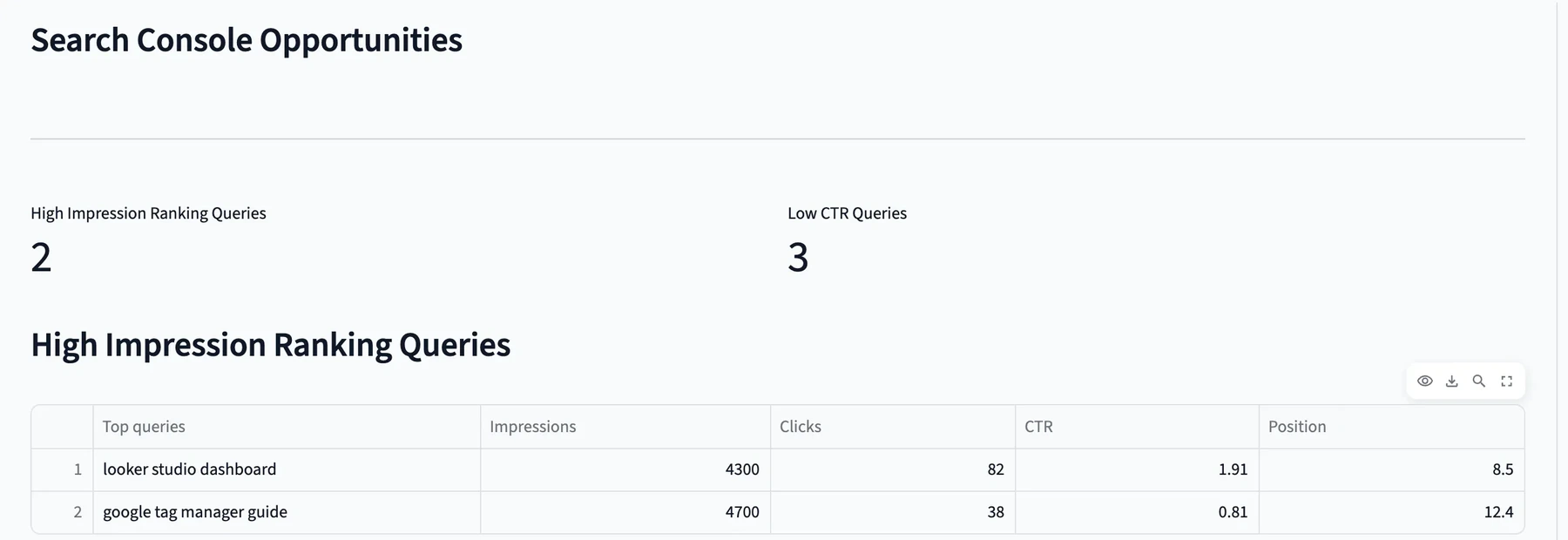The height and width of the screenshot is (540, 1568).
Task: Sort by Position column header
Action: (1391, 427)
